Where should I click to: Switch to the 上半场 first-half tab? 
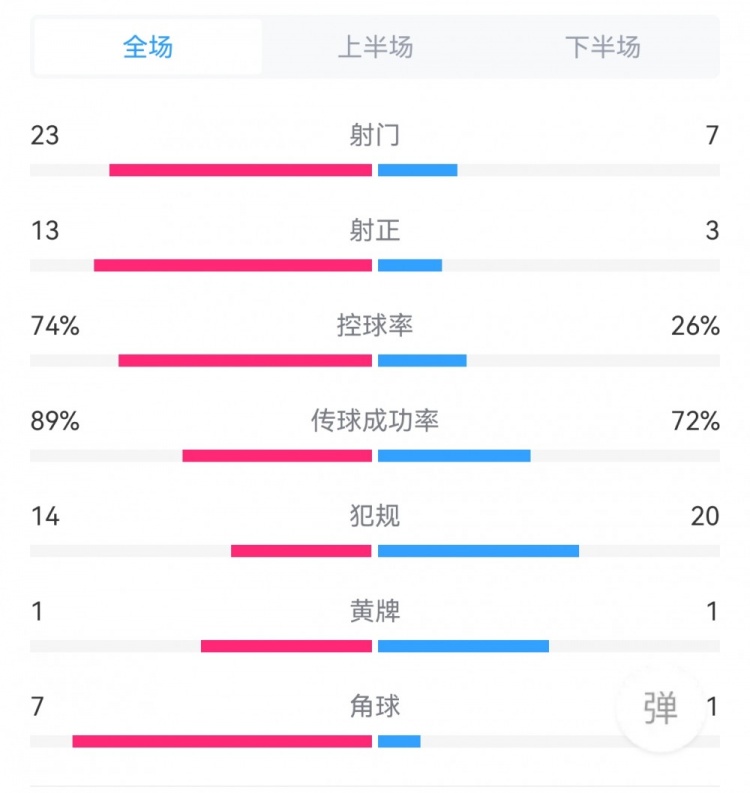375,47
